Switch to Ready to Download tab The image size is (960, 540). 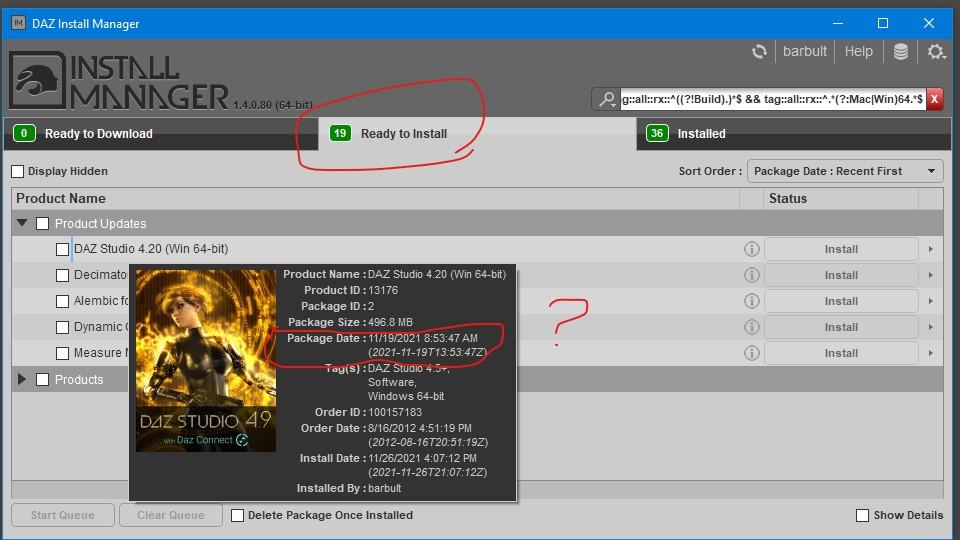pyautogui.click(x=161, y=133)
